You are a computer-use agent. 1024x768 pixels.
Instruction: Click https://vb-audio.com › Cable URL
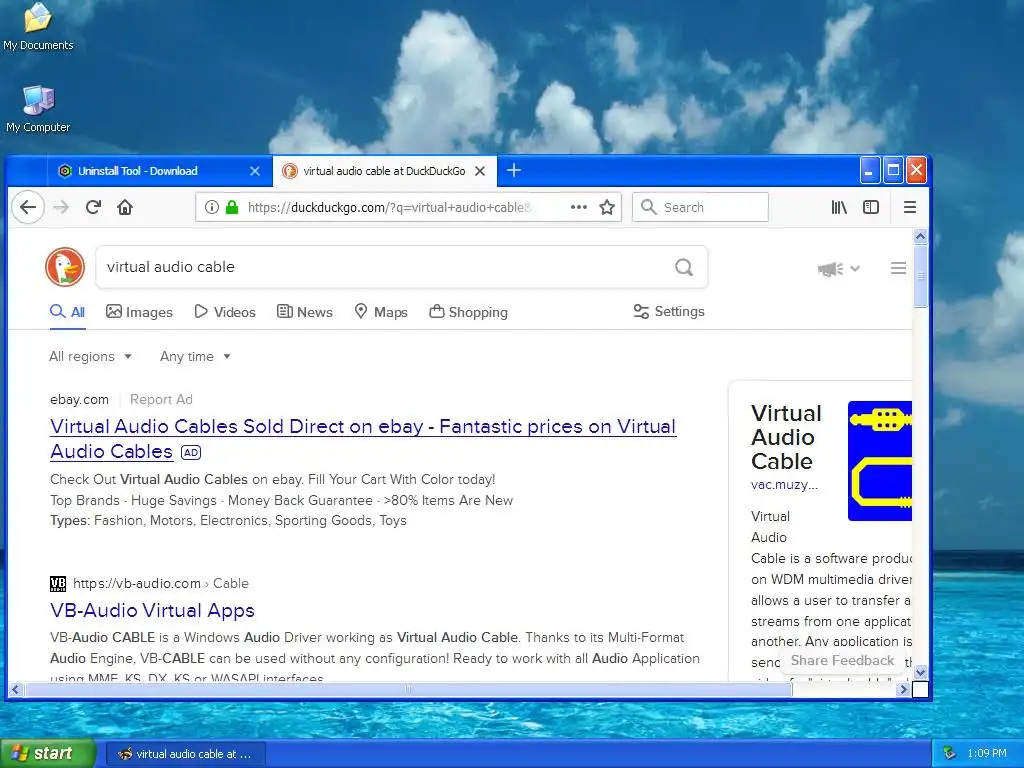tap(161, 583)
